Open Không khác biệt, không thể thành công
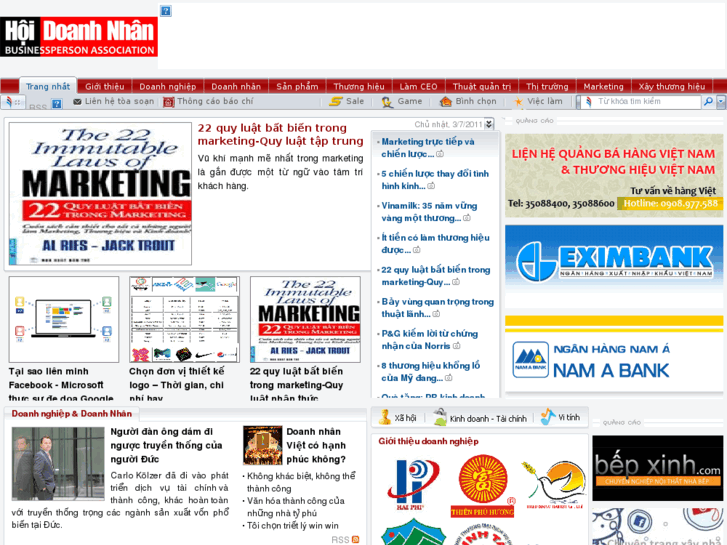727x545 pixels. coord(301,482)
